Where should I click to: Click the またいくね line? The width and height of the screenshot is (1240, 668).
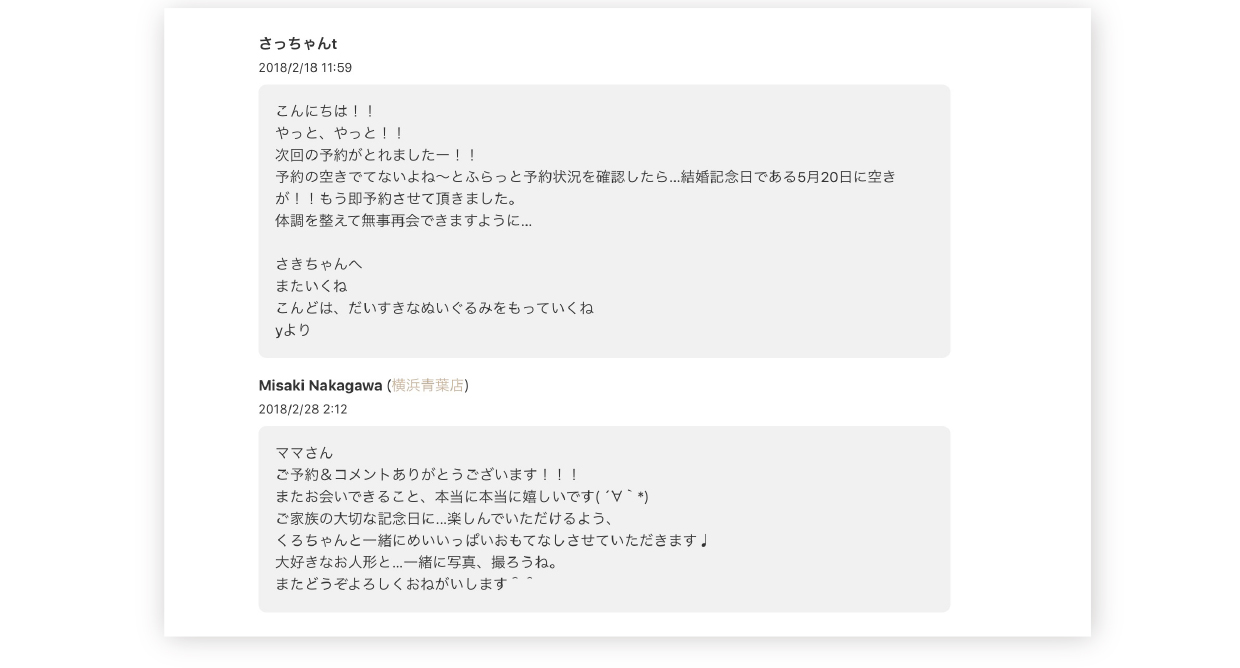[311, 286]
